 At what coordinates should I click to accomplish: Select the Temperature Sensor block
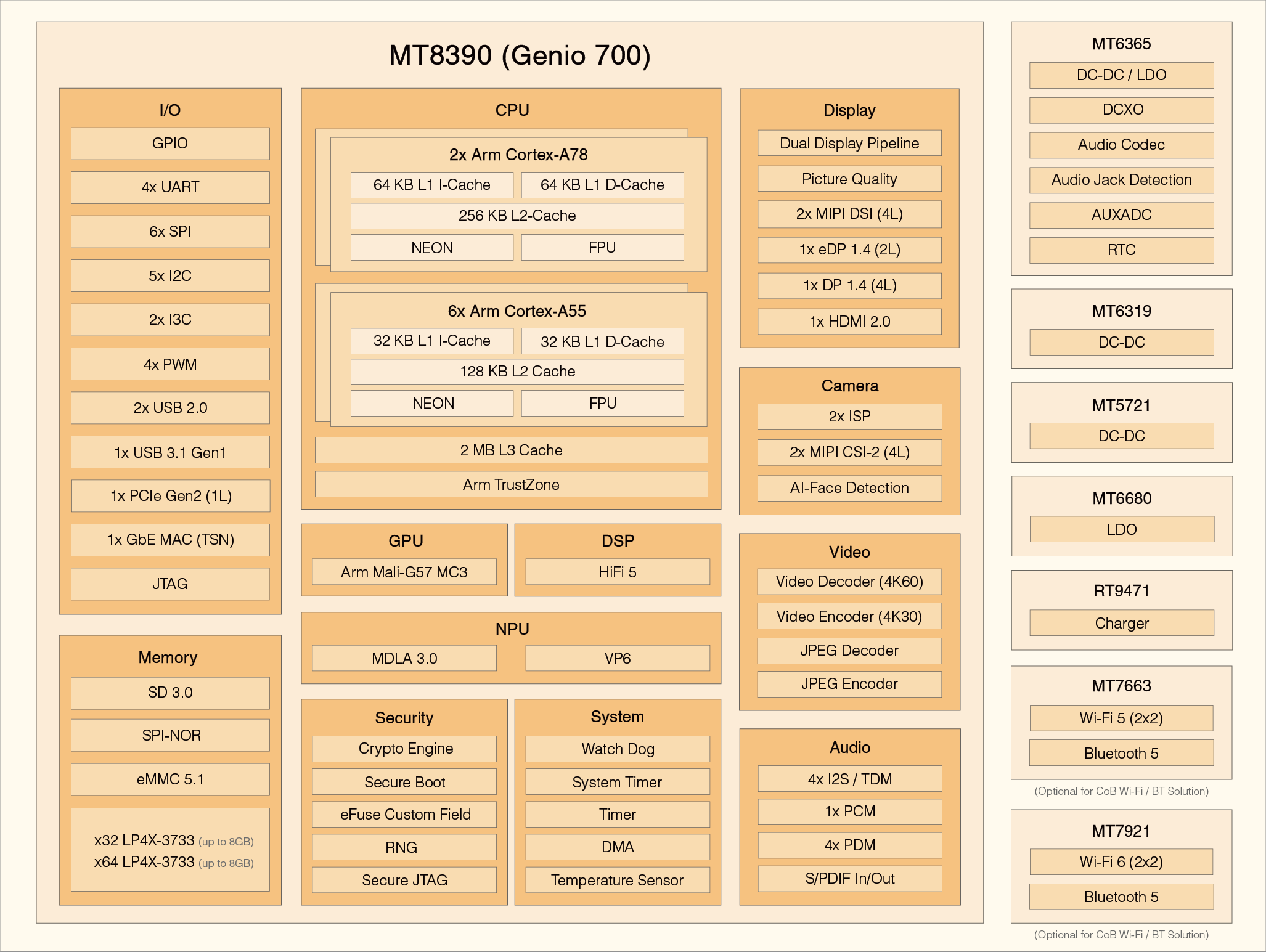618,881
